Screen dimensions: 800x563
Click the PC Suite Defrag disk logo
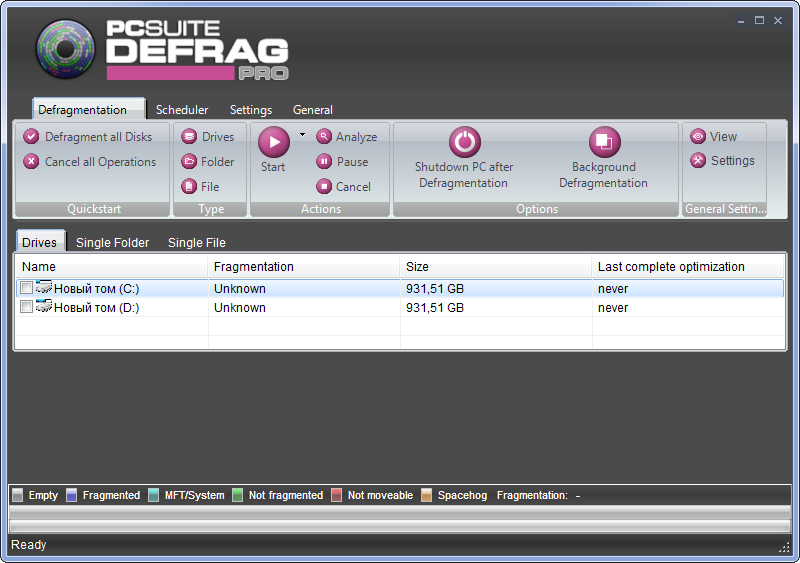point(65,49)
